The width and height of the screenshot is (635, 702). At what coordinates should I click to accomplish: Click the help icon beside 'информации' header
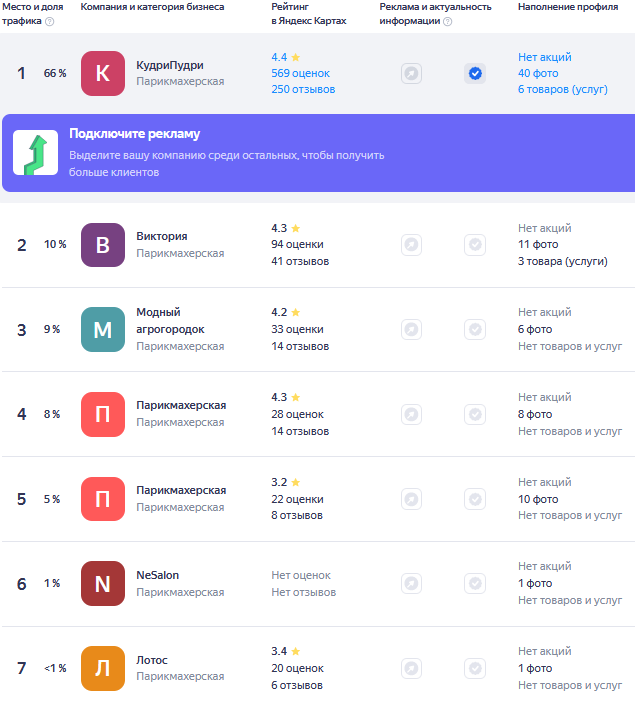[447, 21]
